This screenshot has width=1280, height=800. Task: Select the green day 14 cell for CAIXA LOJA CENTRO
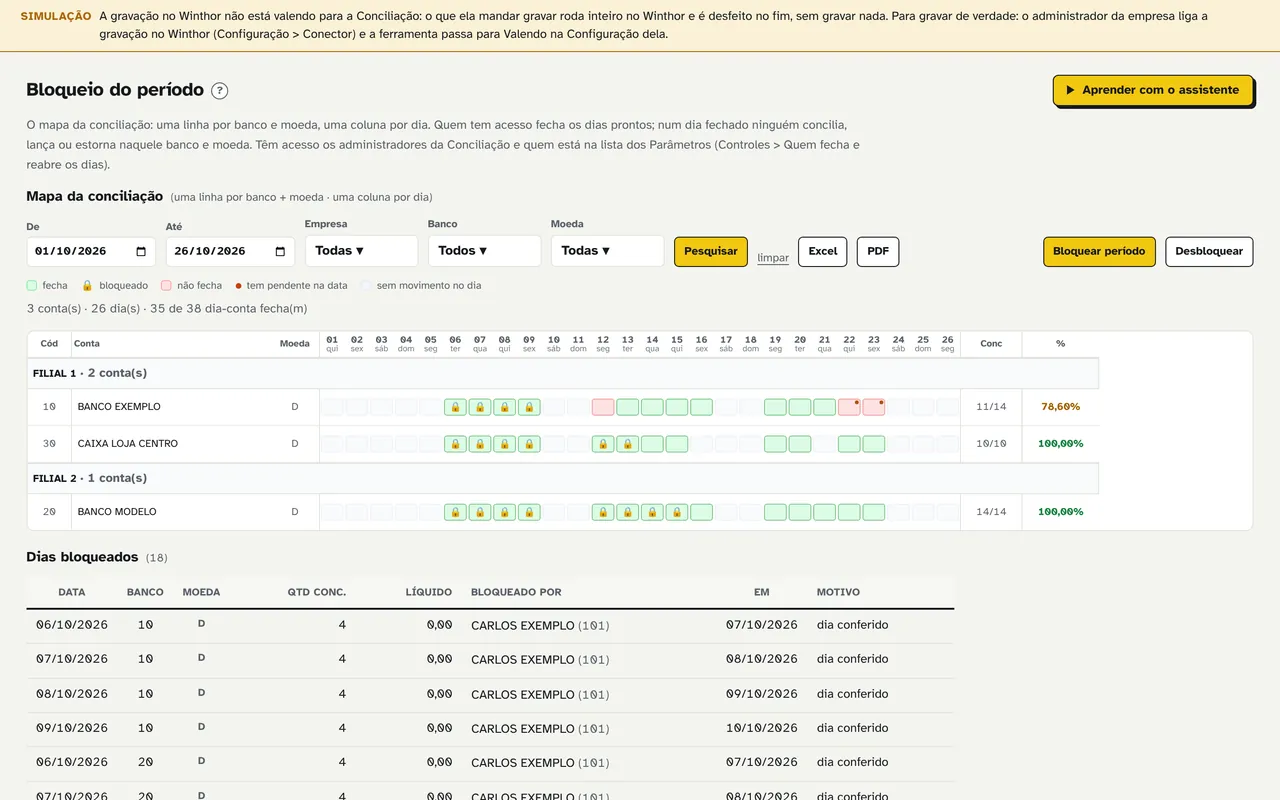[652, 444]
